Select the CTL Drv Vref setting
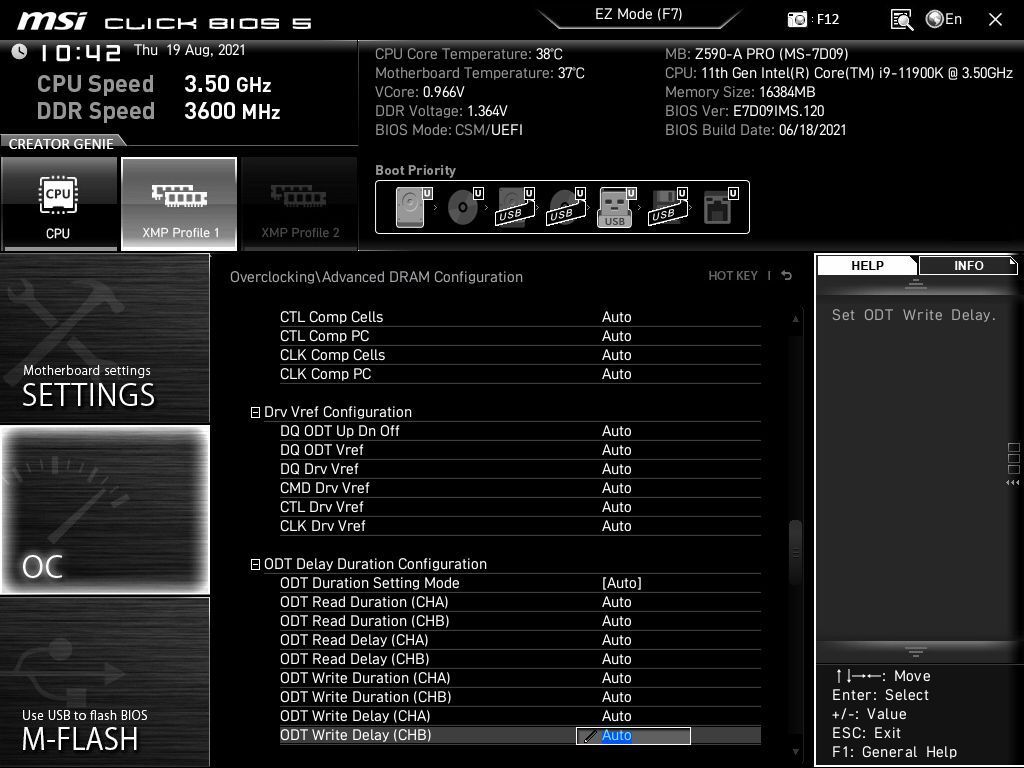The width and height of the screenshot is (1024, 768). pos(520,507)
